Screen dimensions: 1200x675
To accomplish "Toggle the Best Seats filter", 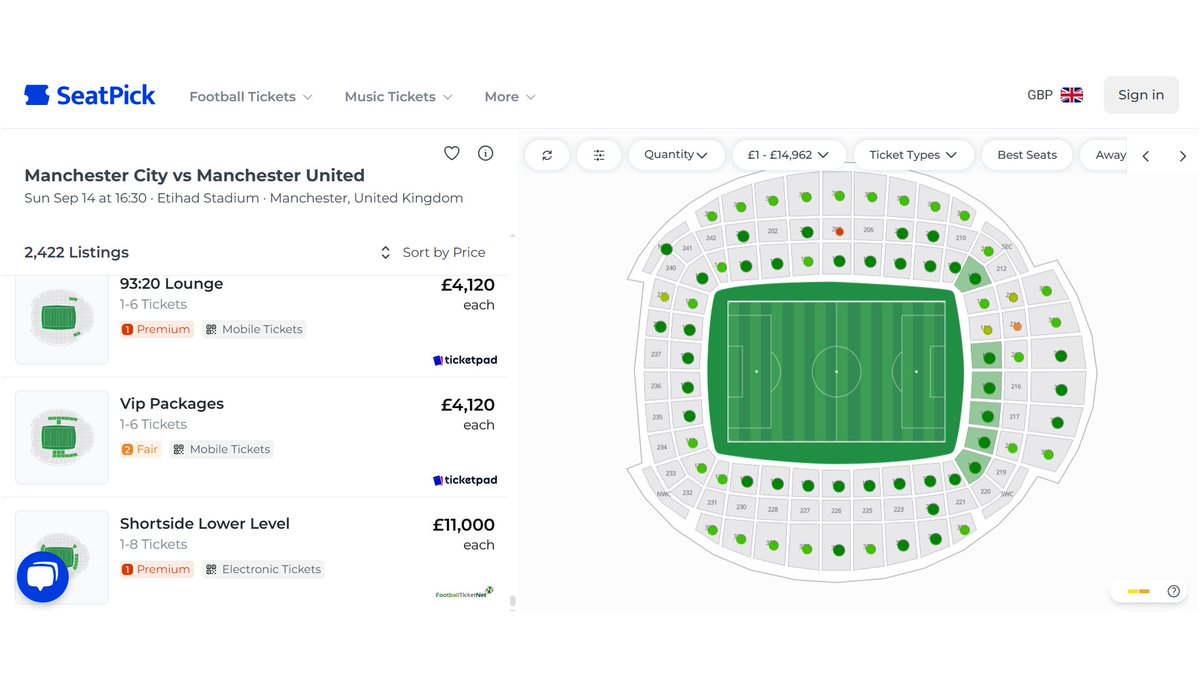I will tap(1027, 155).
